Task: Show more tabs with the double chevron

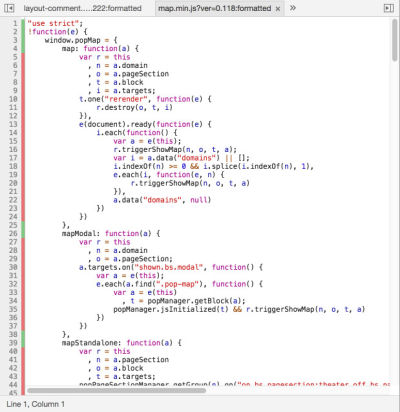Action: tap(293, 8)
